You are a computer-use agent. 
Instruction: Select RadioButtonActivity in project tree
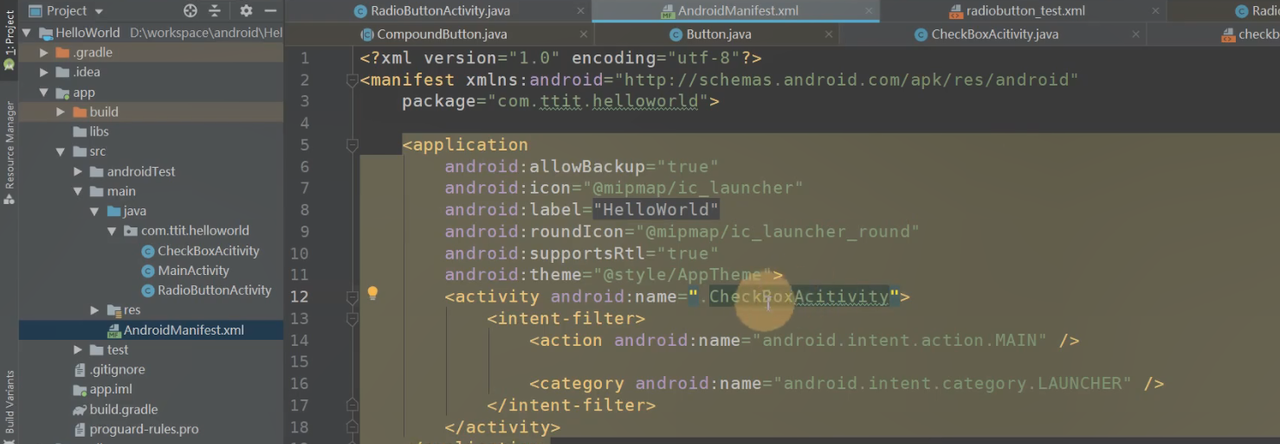214,290
